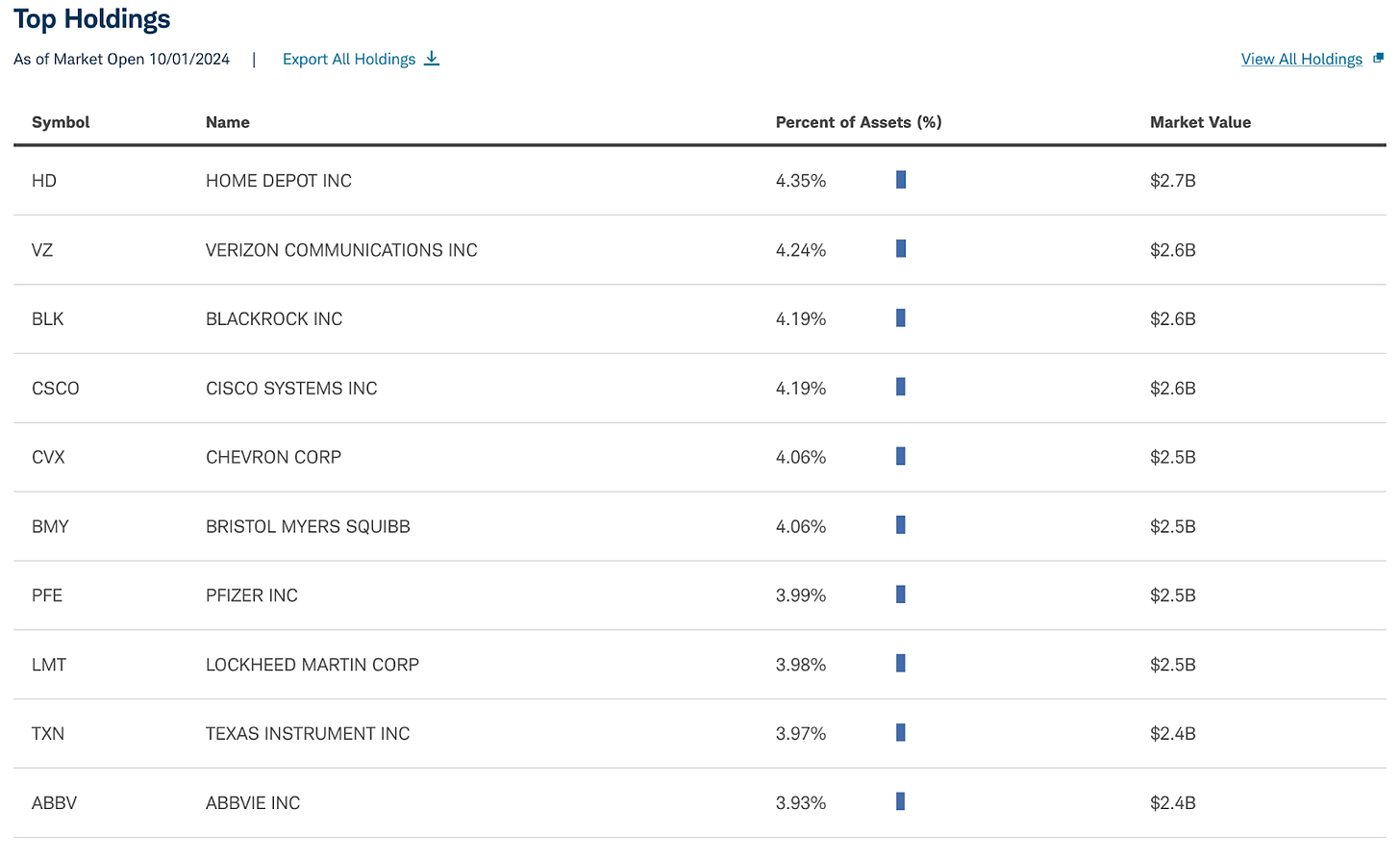Click the blue percent bar in Cisco row

pyautogui.click(x=901, y=387)
